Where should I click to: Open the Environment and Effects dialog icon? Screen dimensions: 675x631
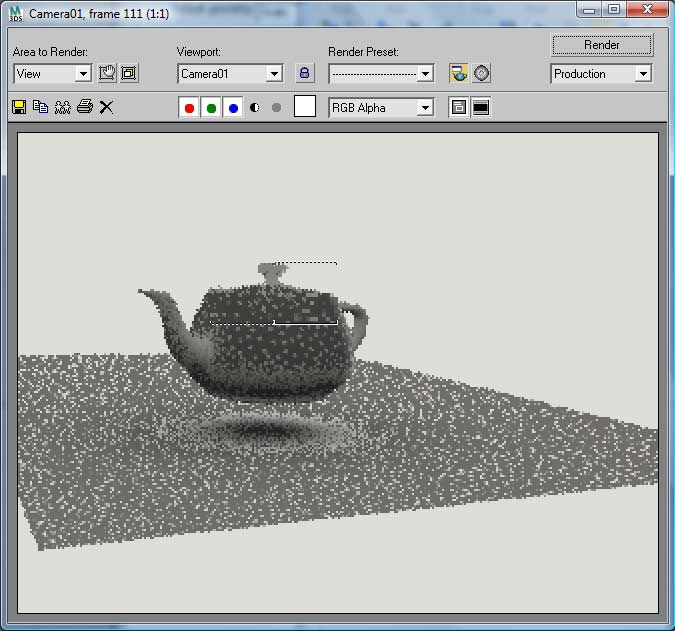[x=481, y=73]
